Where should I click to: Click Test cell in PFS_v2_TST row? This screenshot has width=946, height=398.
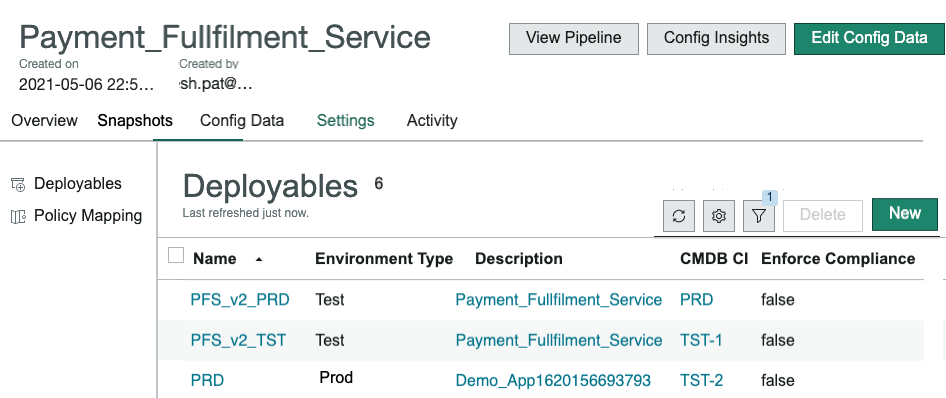pyautogui.click(x=330, y=340)
